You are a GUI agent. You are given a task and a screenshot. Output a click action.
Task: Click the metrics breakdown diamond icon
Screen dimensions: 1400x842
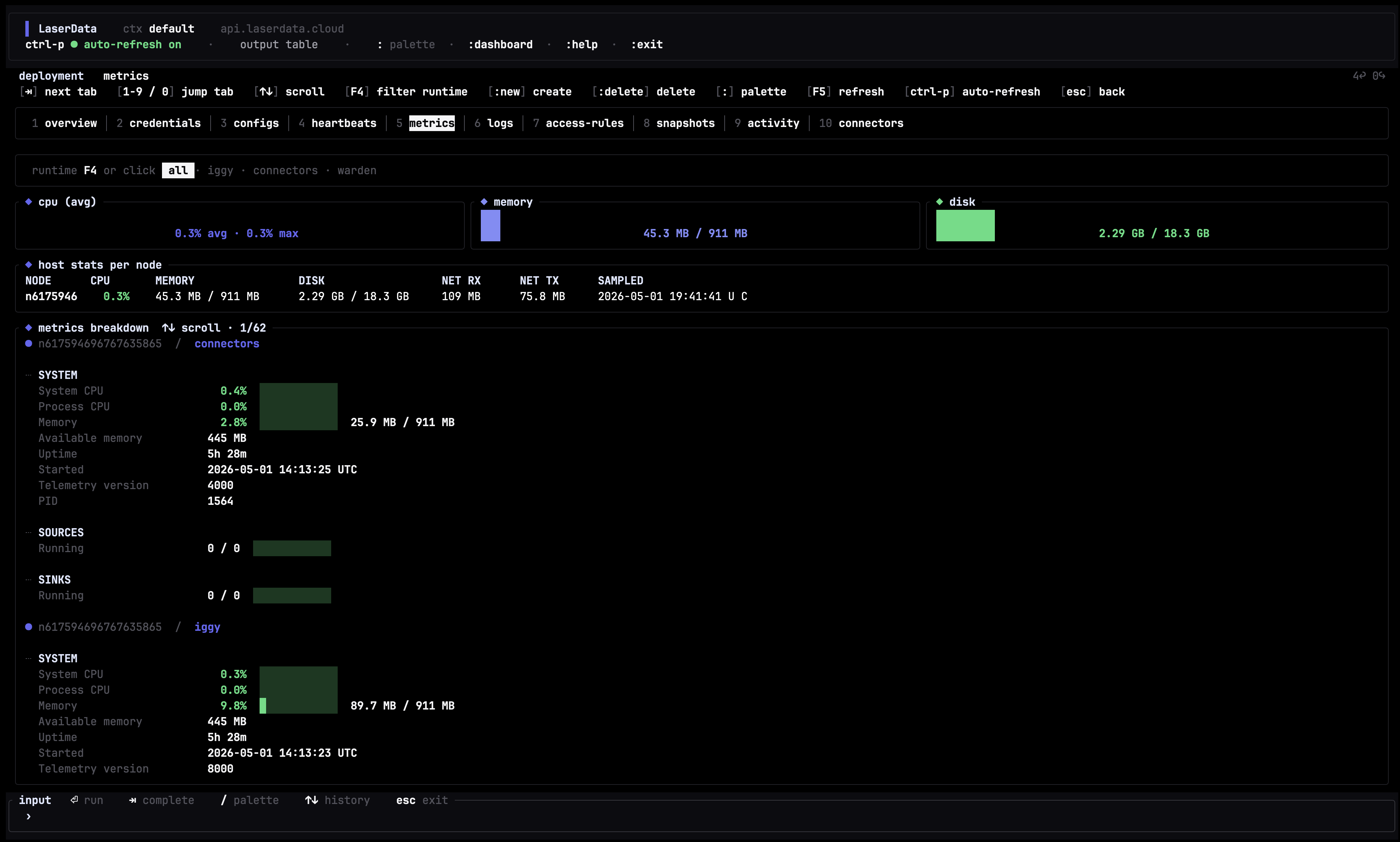[28, 327]
